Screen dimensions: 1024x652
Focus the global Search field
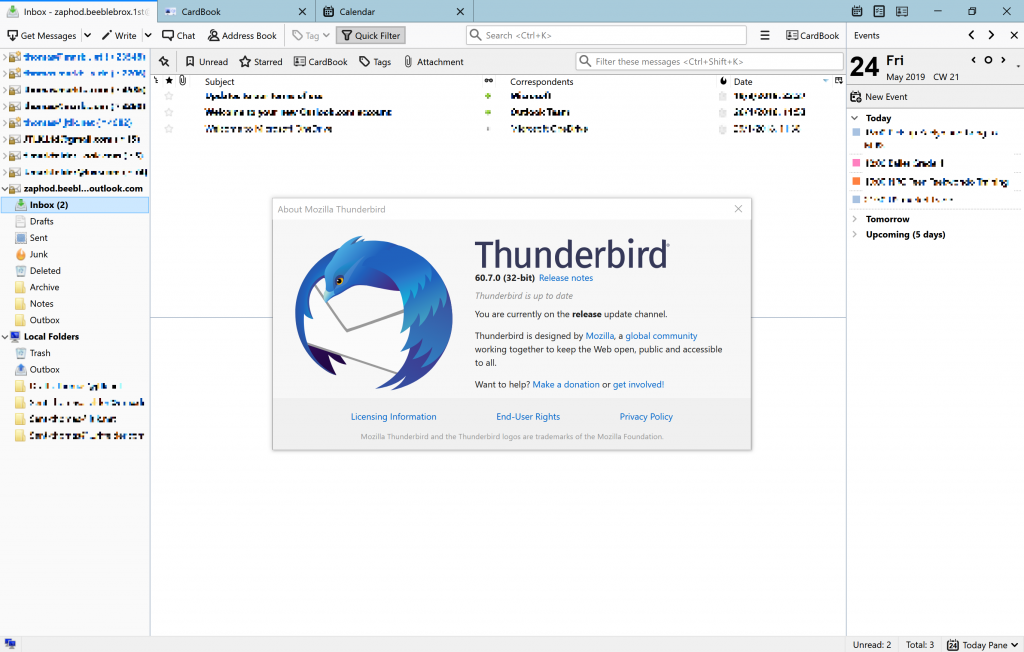[607, 35]
